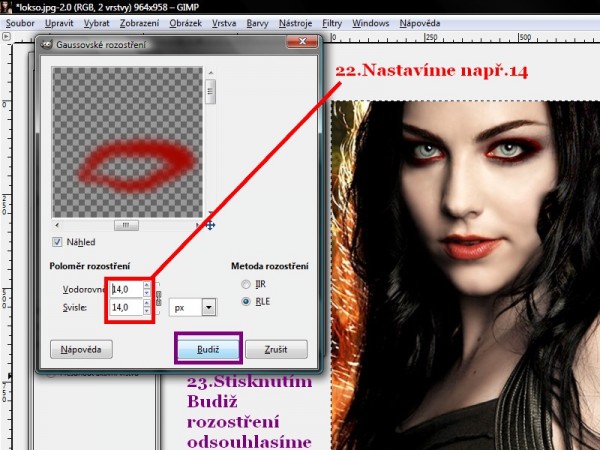The height and width of the screenshot is (450, 600).
Task: Click the ruler corner menu arrow button
Action: 6,37
